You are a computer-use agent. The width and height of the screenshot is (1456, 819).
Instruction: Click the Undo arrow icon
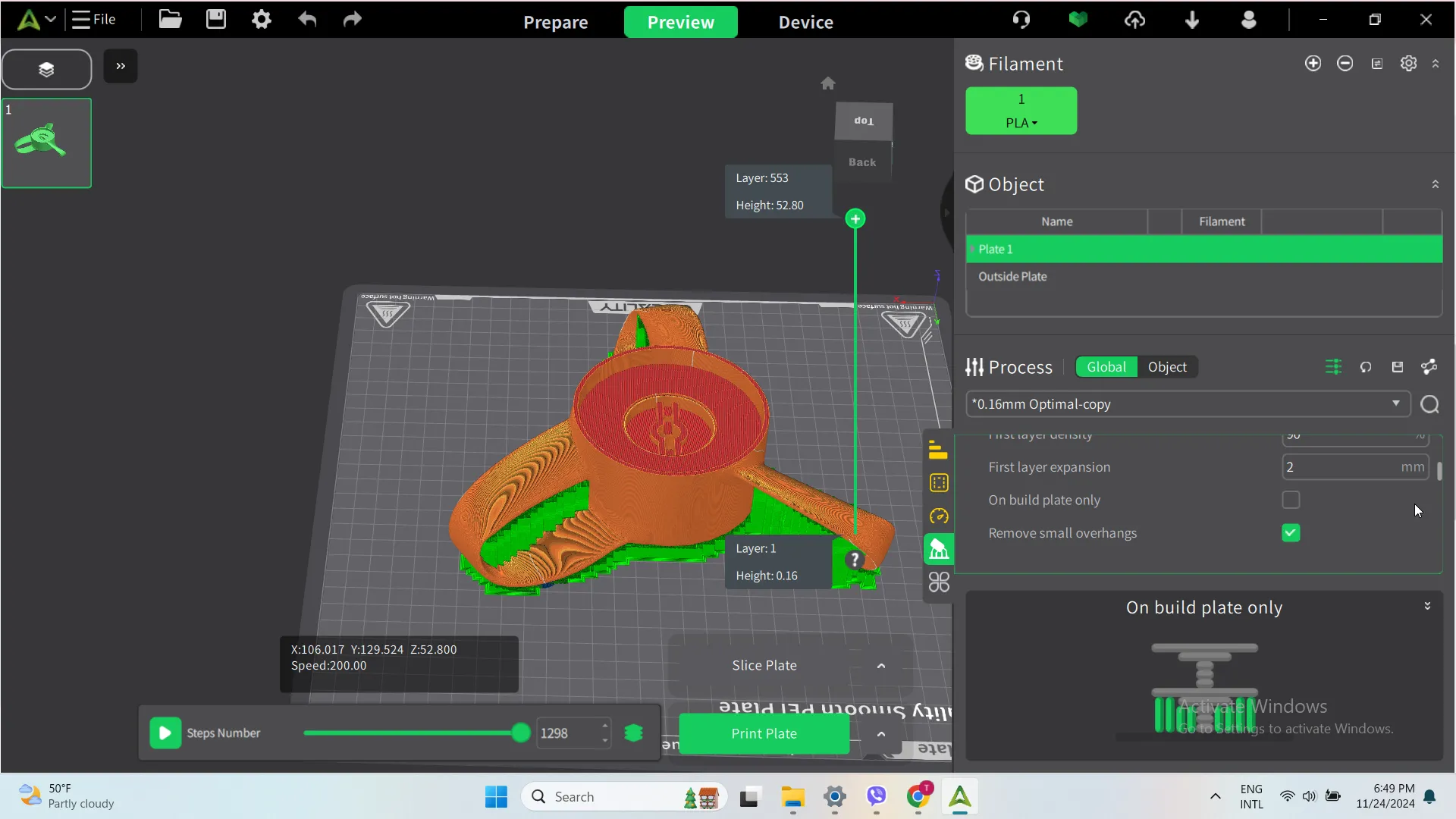tap(307, 20)
